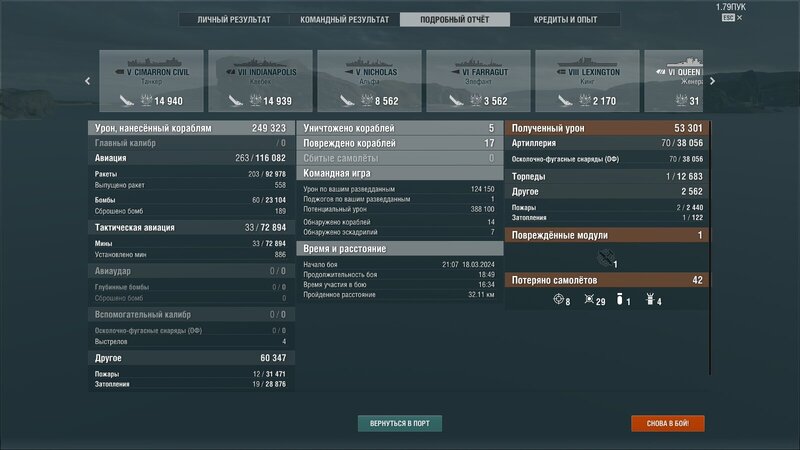Click the Обнаружено кораблей row
Viewport: 800px width, 450px height.
[x=399, y=222]
